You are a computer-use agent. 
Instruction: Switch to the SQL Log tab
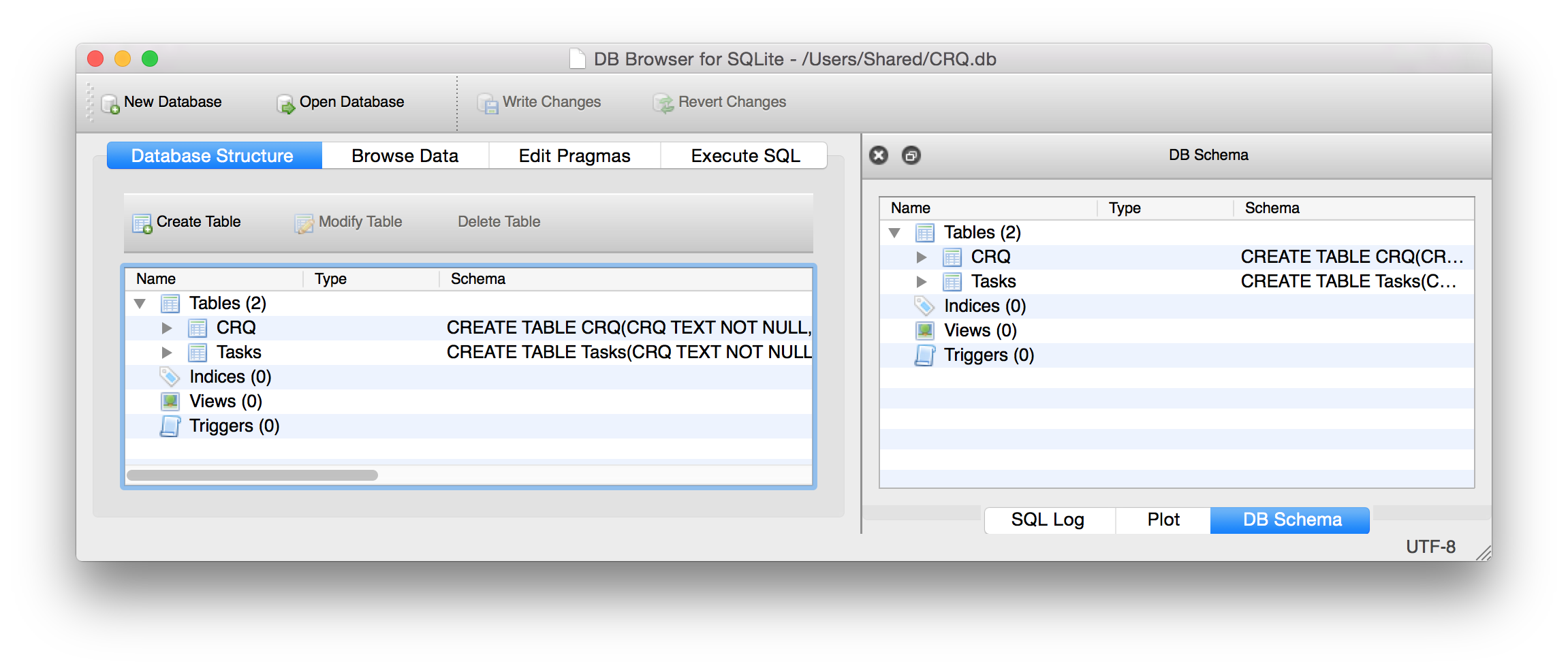[1048, 520]
